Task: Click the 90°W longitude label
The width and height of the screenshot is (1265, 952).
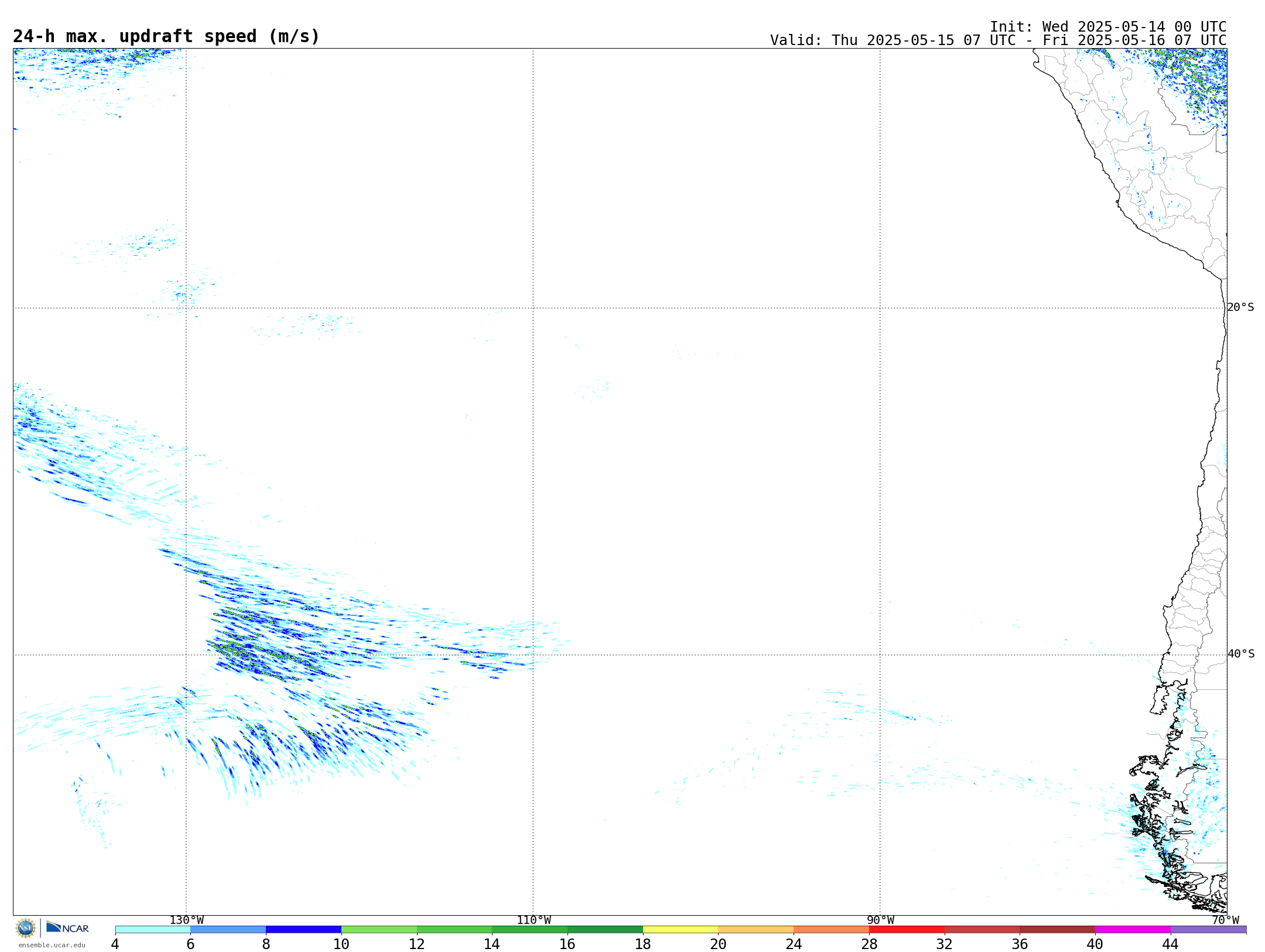Action: 880,920
